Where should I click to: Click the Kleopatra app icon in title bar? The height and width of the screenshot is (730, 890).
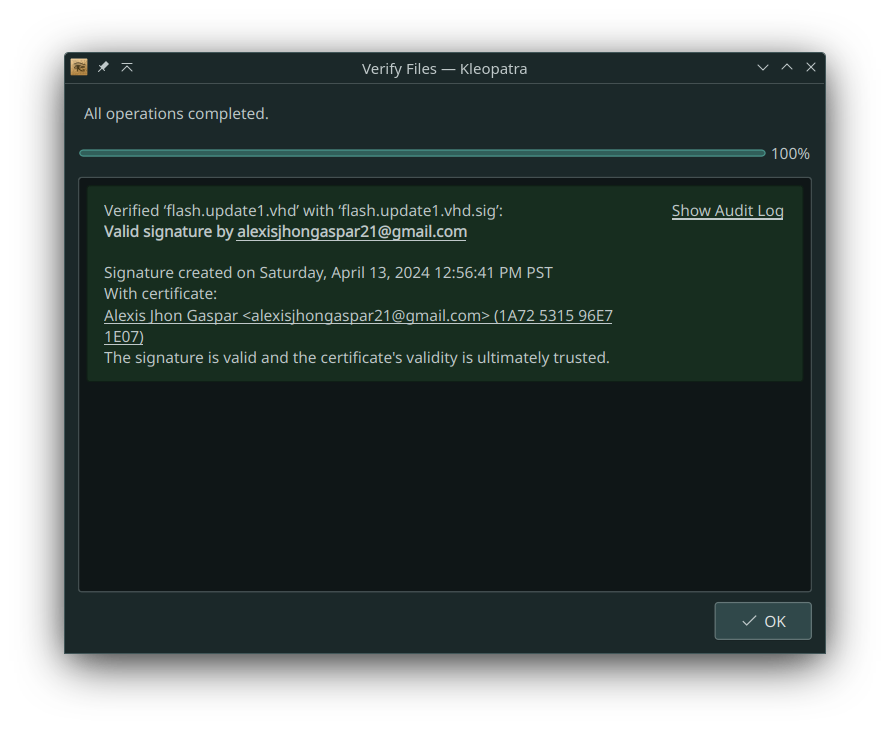point(79,68)
